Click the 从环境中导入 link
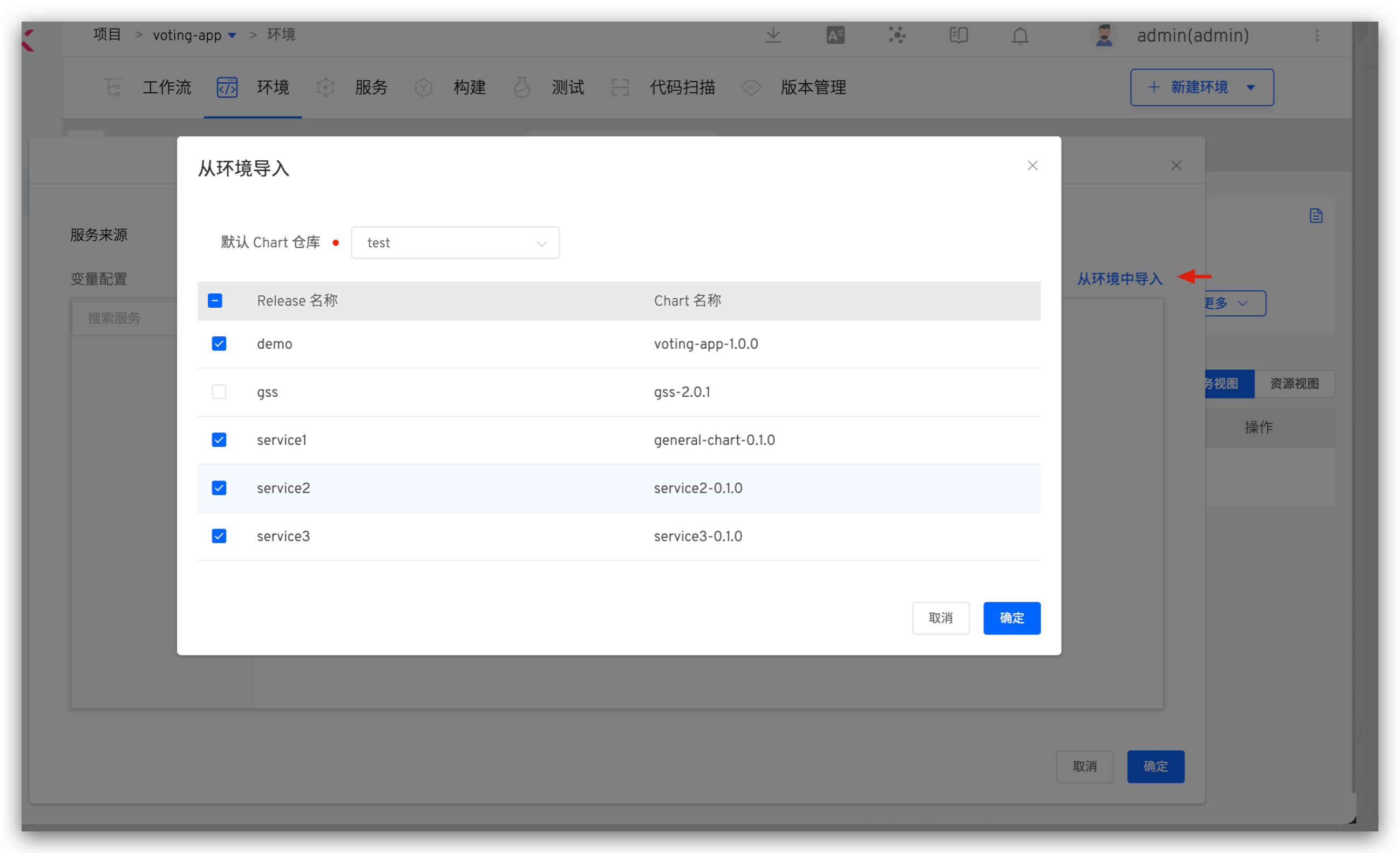The width and height of the screenshot is (1400, 853). [1119, 279]
